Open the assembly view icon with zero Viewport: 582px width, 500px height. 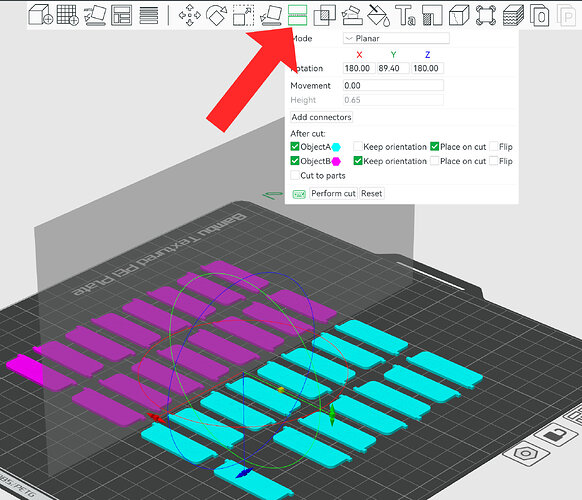click(x=540, y=15)
